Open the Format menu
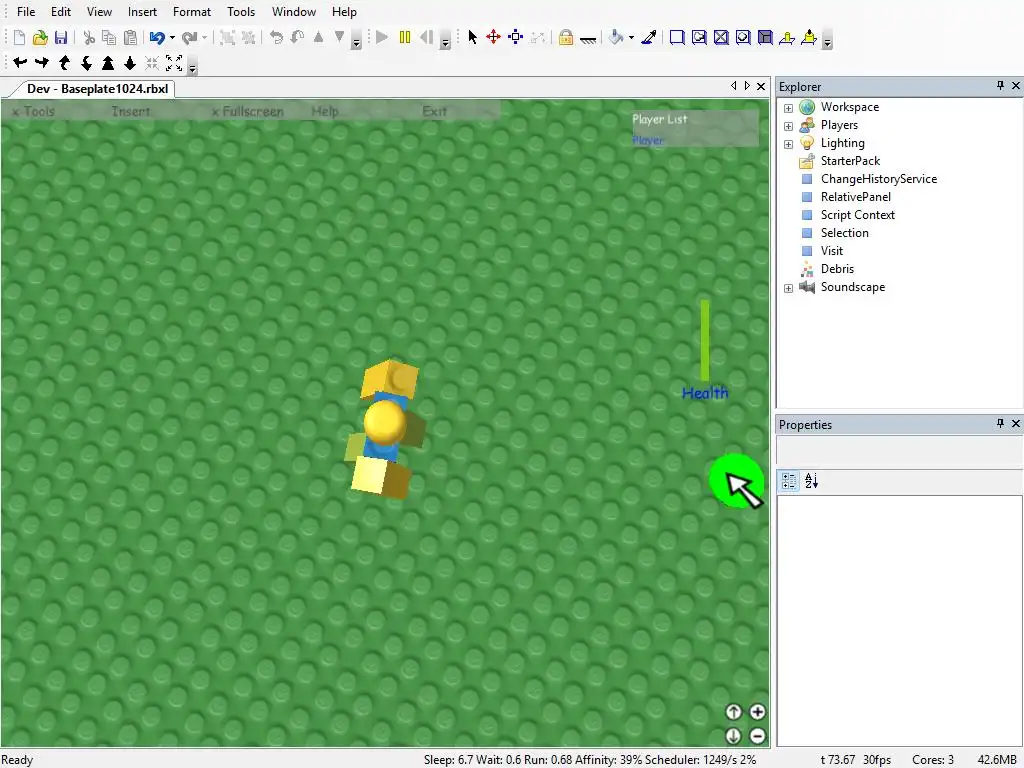This screenshot has height=768, width=1024. (192, 12)
